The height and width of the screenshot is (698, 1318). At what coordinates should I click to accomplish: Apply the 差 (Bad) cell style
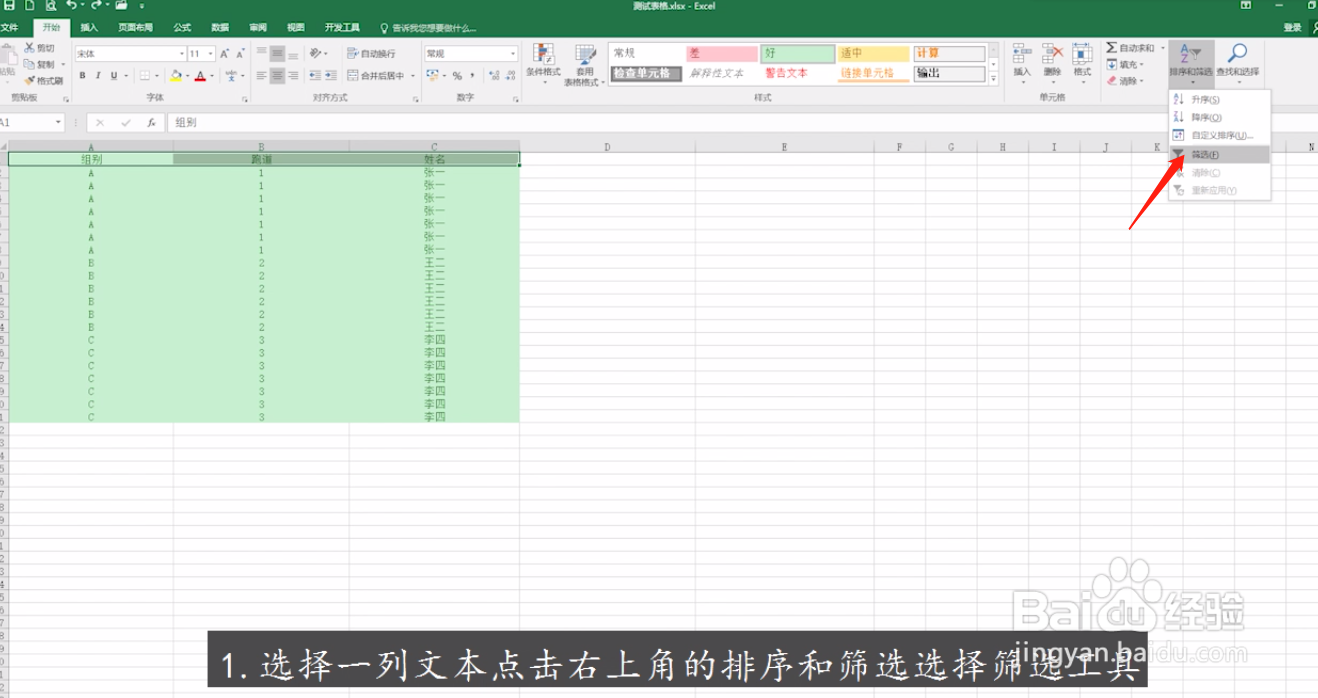click(x=722, y=54)
